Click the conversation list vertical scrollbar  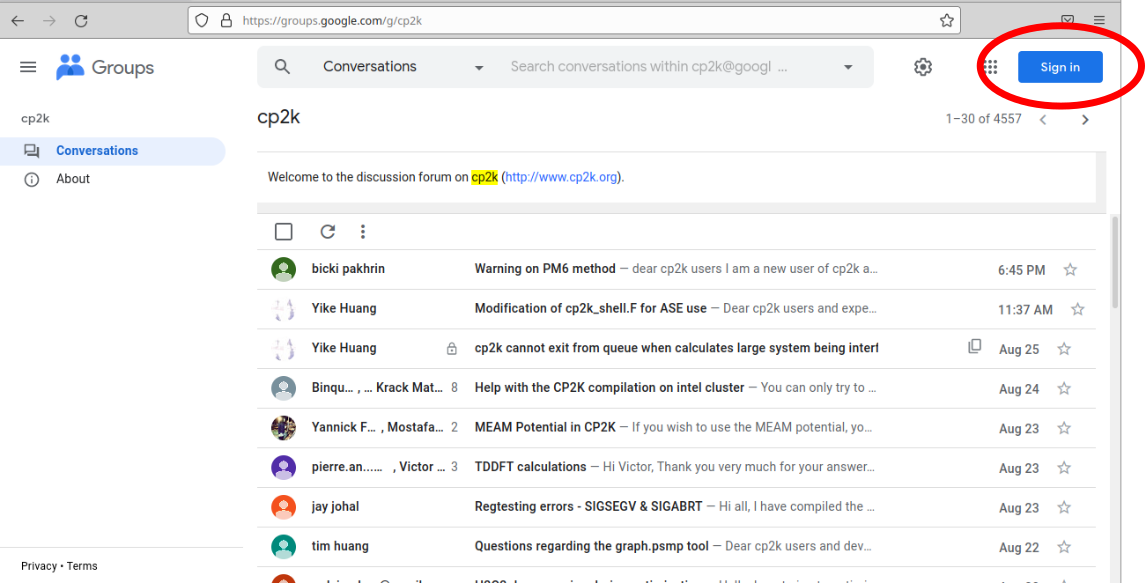[x=1114, y=262]
